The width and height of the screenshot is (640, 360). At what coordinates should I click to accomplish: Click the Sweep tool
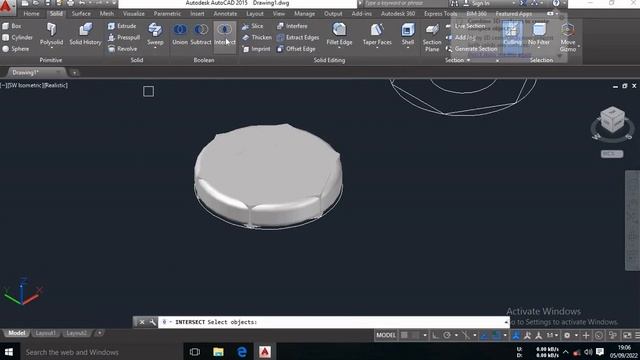155,33
